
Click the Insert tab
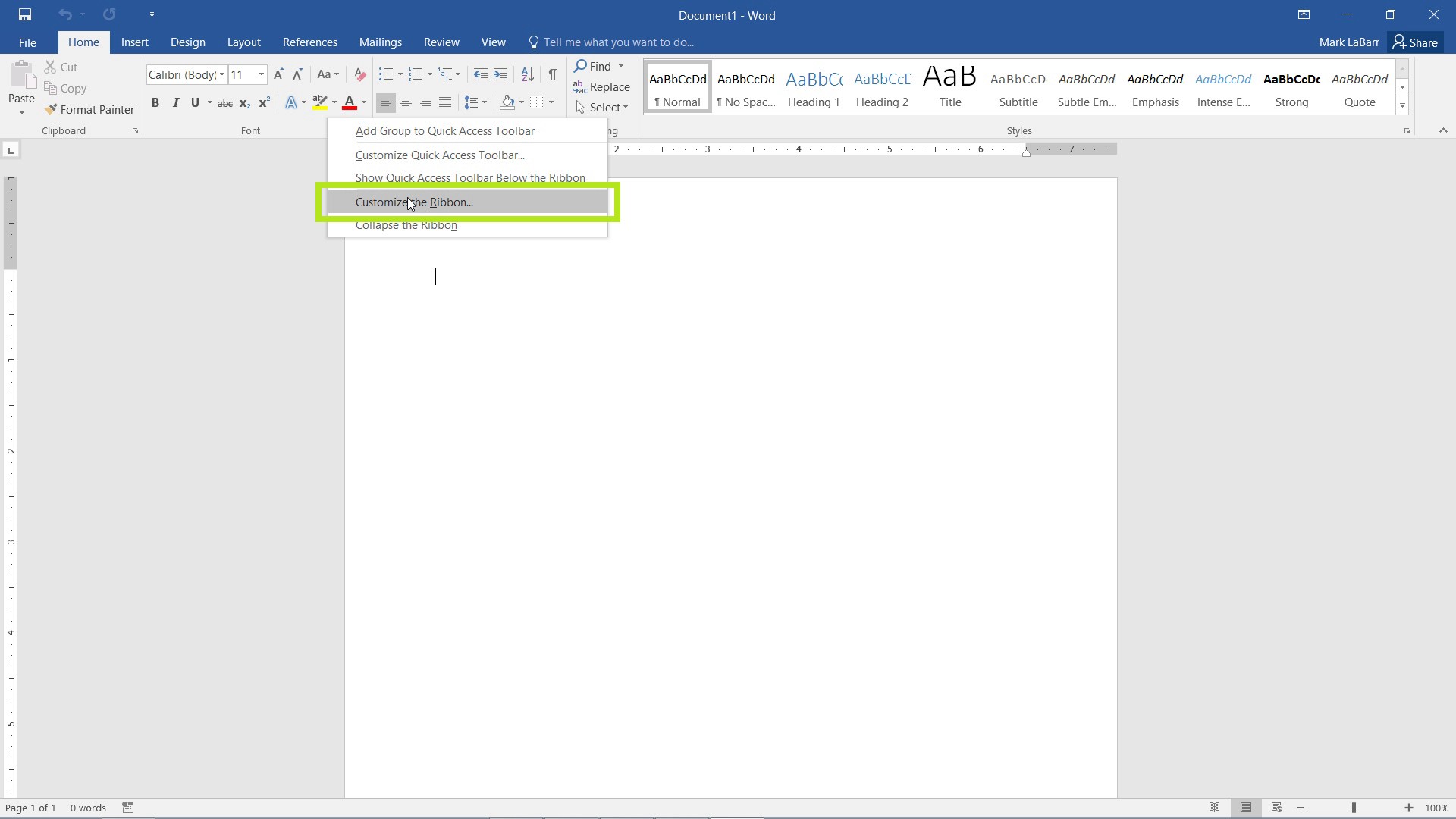[x=134, y=42]
